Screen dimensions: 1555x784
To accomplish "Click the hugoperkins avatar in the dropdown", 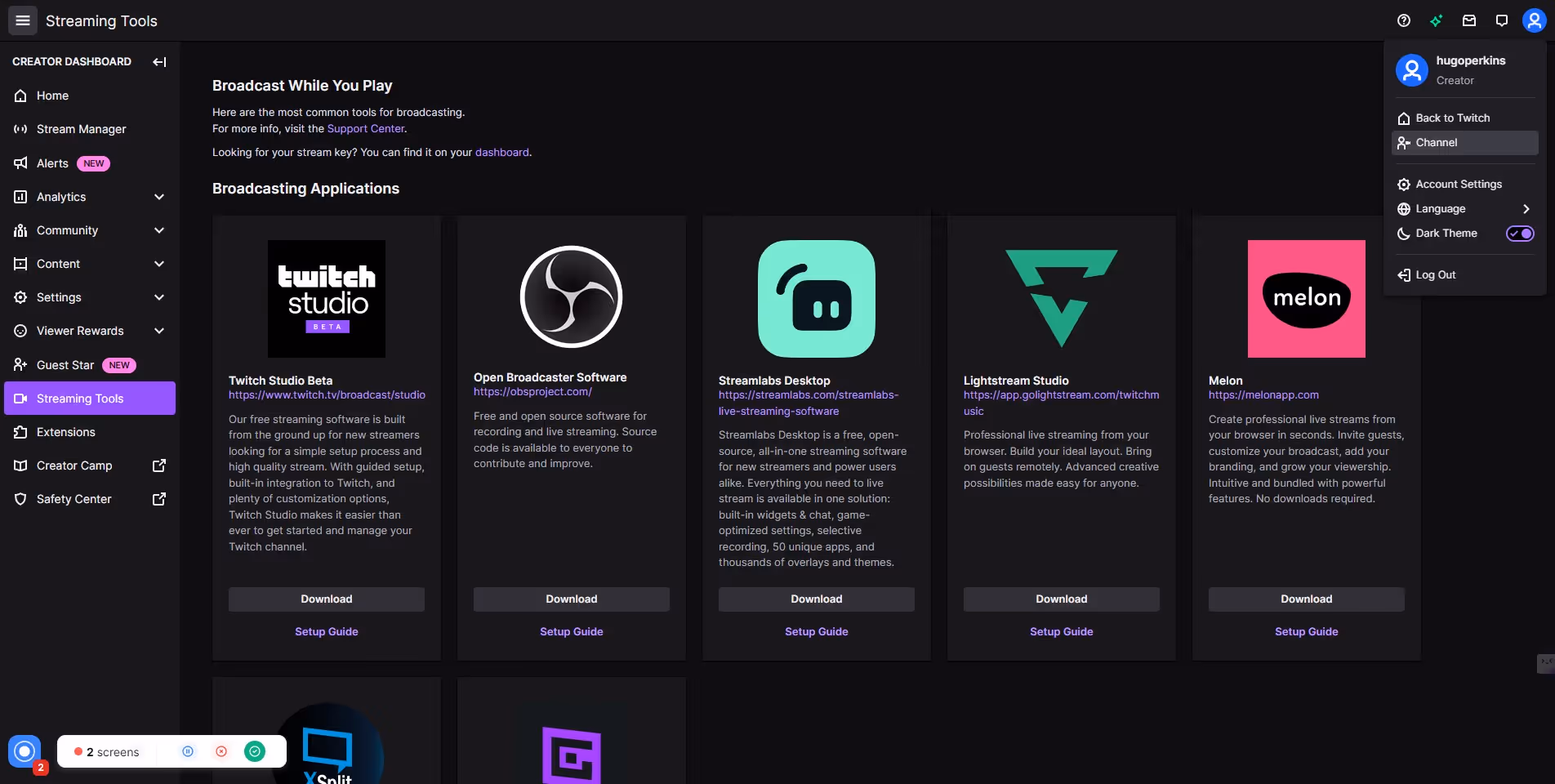I will tap(1412, 70).
